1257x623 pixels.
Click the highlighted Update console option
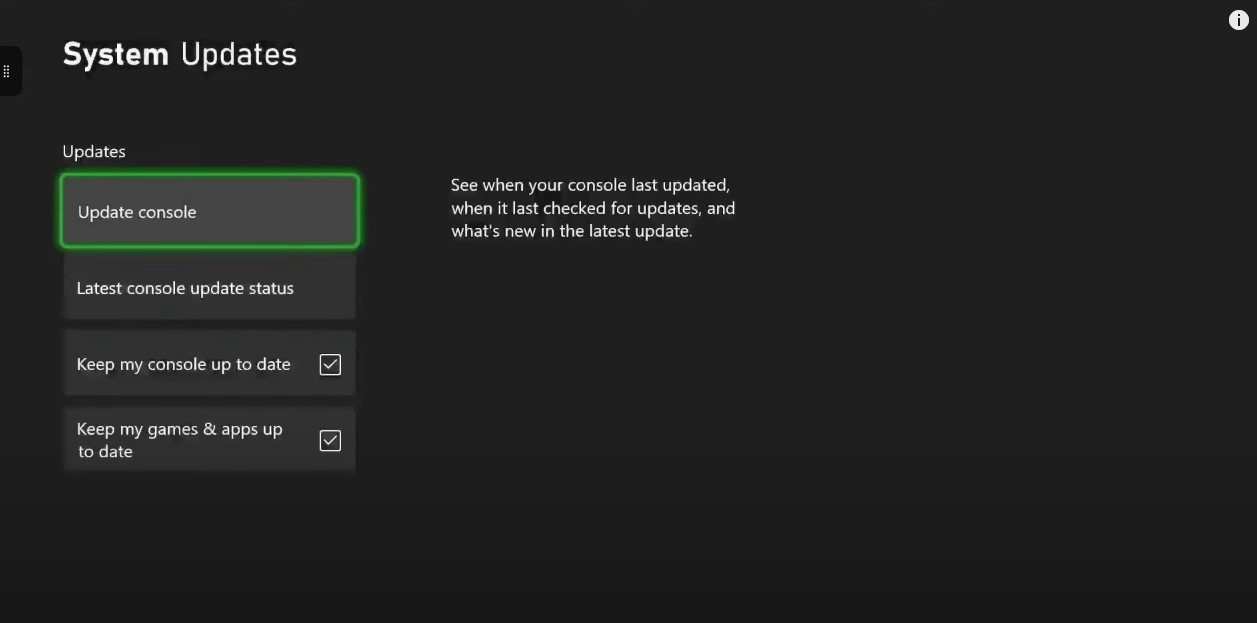(x=208, y=212)
